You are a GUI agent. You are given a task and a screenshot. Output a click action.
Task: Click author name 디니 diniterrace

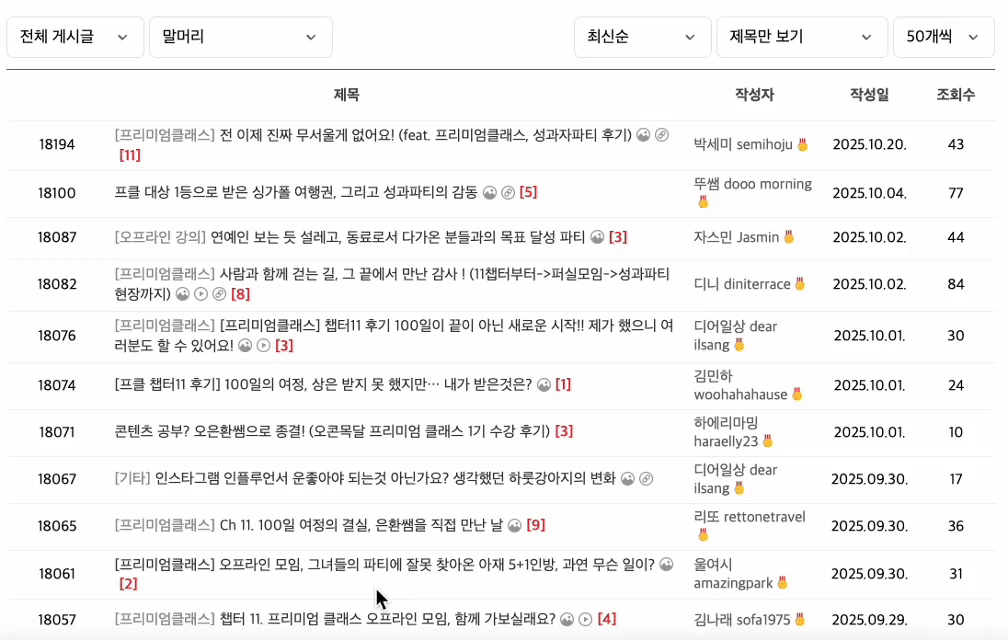point(742,284)
